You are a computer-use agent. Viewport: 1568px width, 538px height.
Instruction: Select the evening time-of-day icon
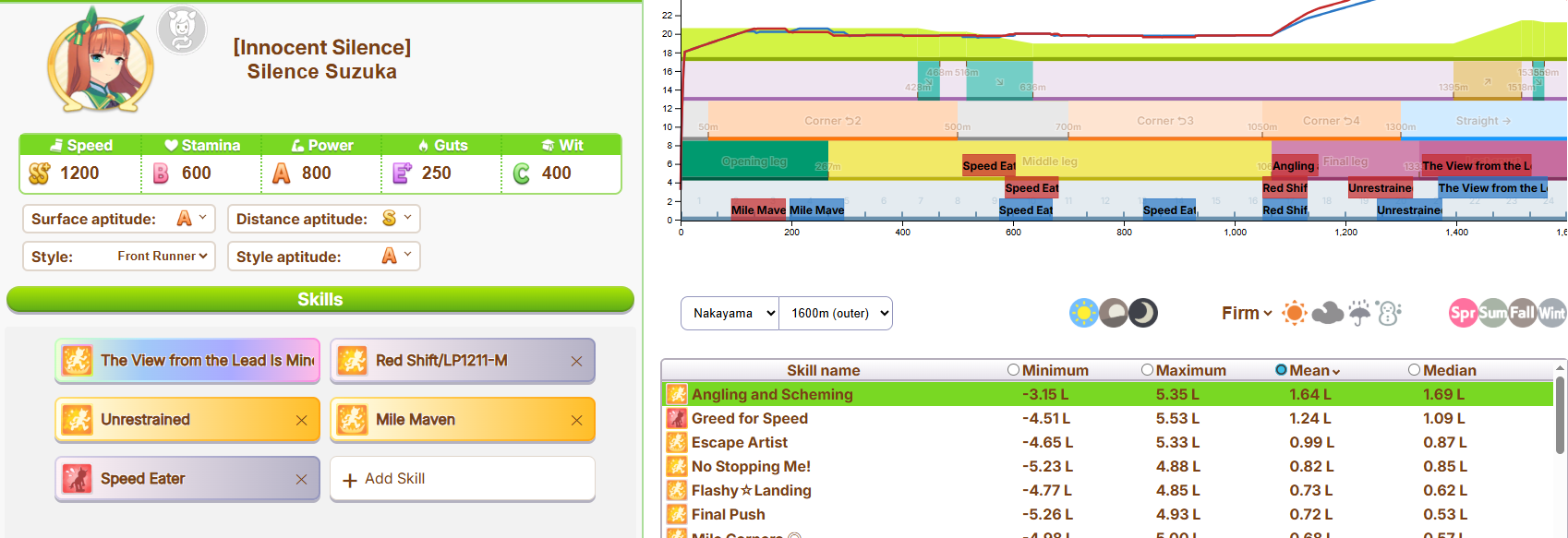[x=1114, y=313]
